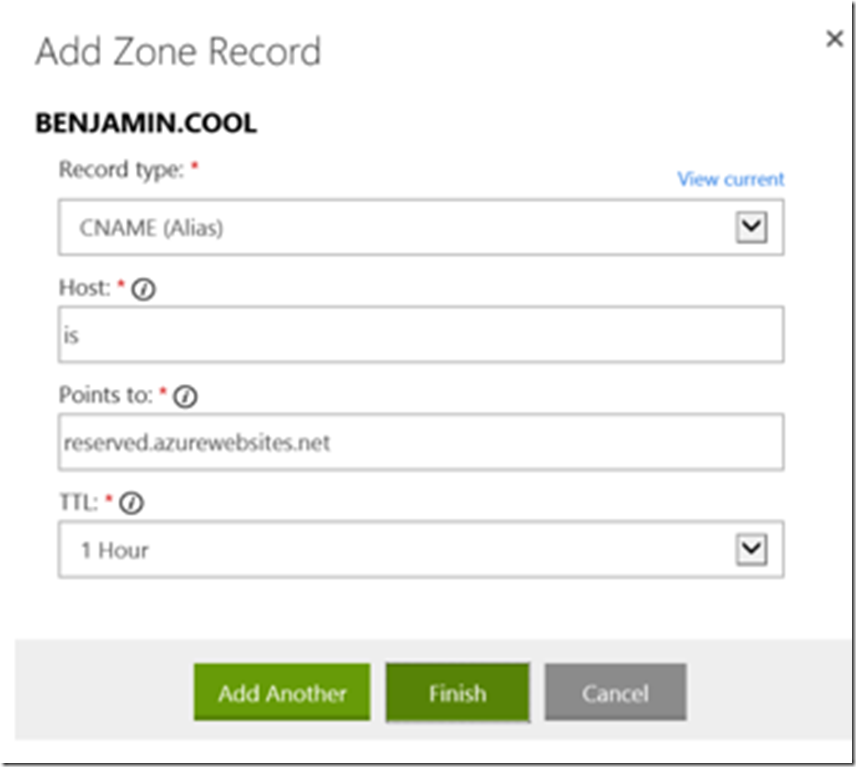The image size is (856, 767).
Task: Focus the Host input field containing 'is'
Action: 420,335
